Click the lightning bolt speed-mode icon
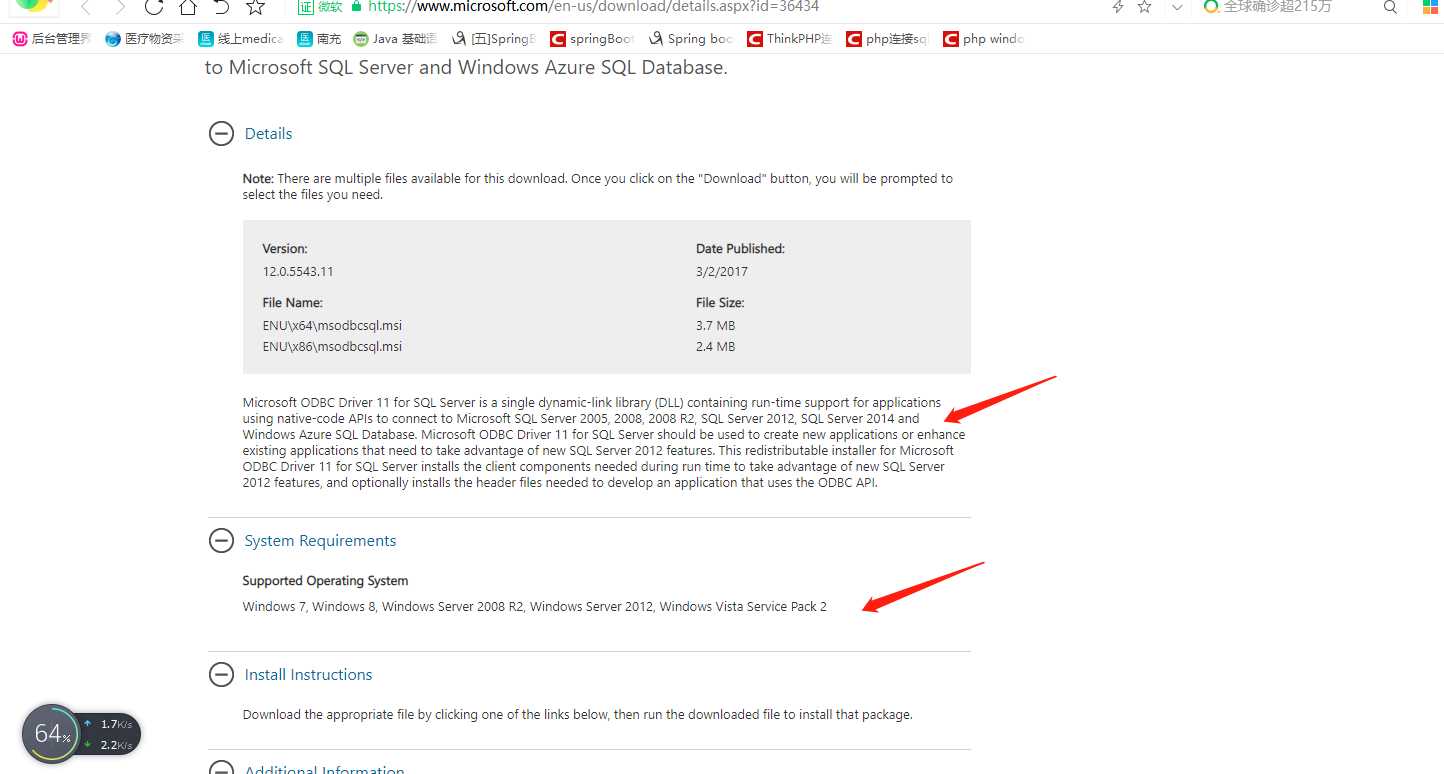Viewport: 1444px width, 774px height. point(1118,7)
